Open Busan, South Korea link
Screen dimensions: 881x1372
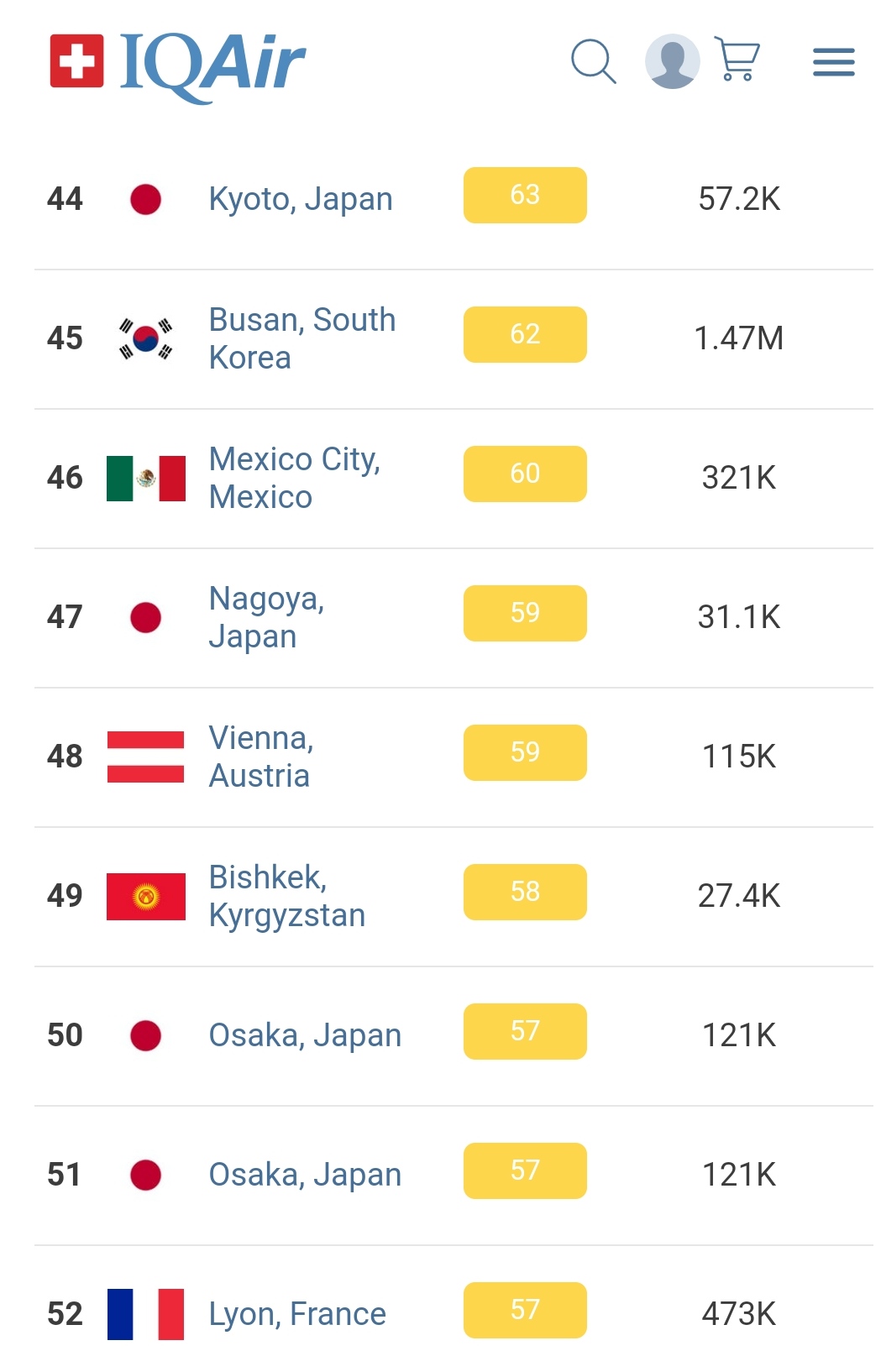302,338
